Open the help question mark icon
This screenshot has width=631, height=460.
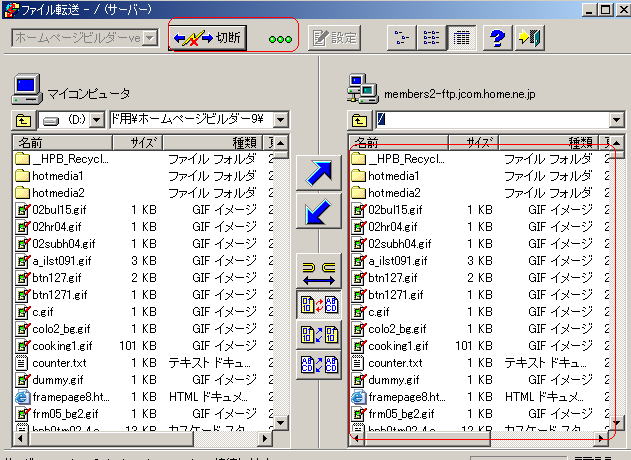pos(495,38)
